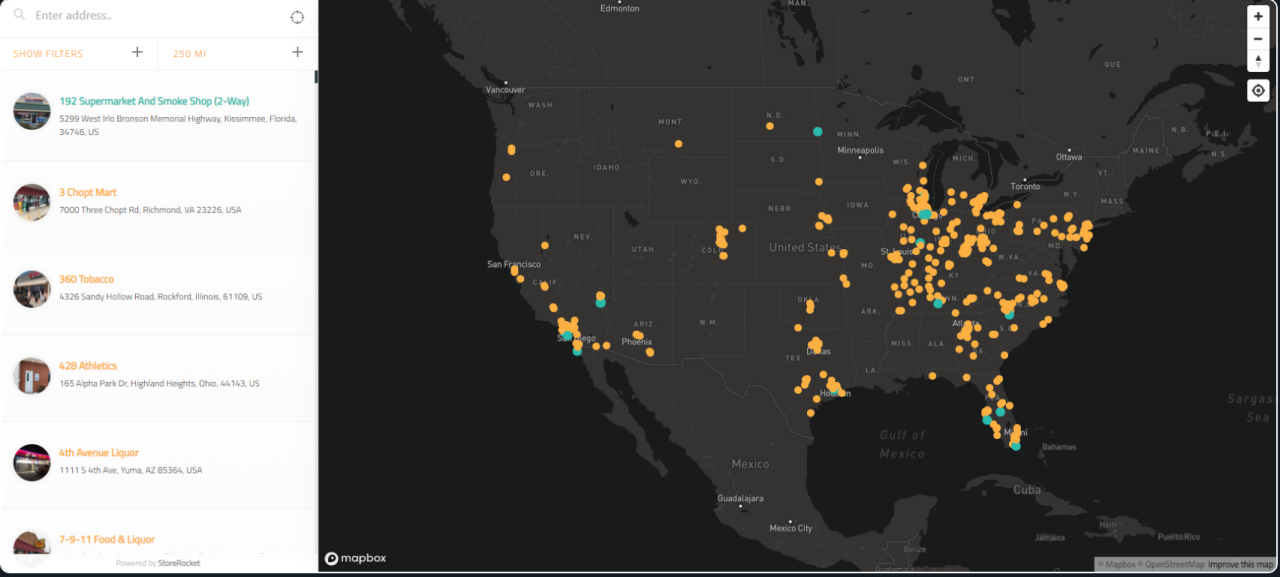Zoom out on the map
This screenshot has height=577, width=1280.
1258,39
